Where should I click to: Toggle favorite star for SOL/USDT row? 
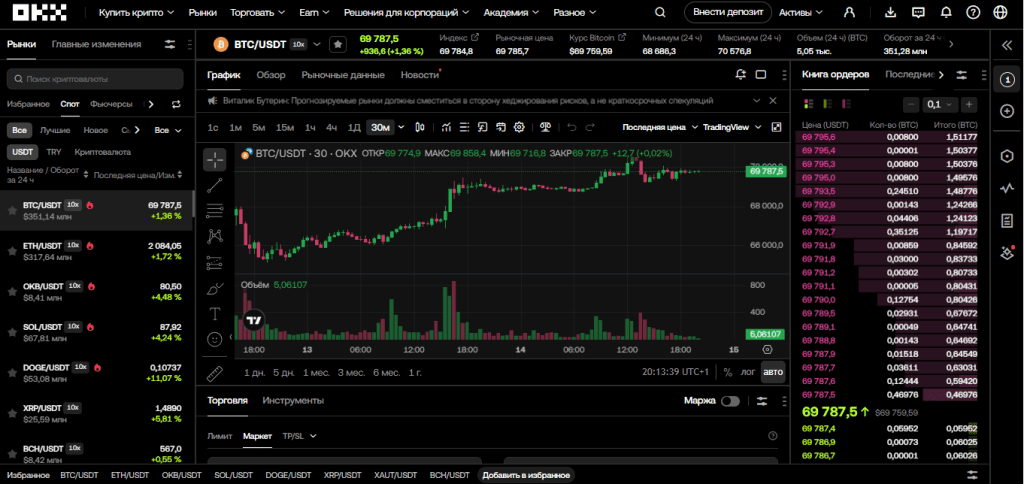pos(11,332)
